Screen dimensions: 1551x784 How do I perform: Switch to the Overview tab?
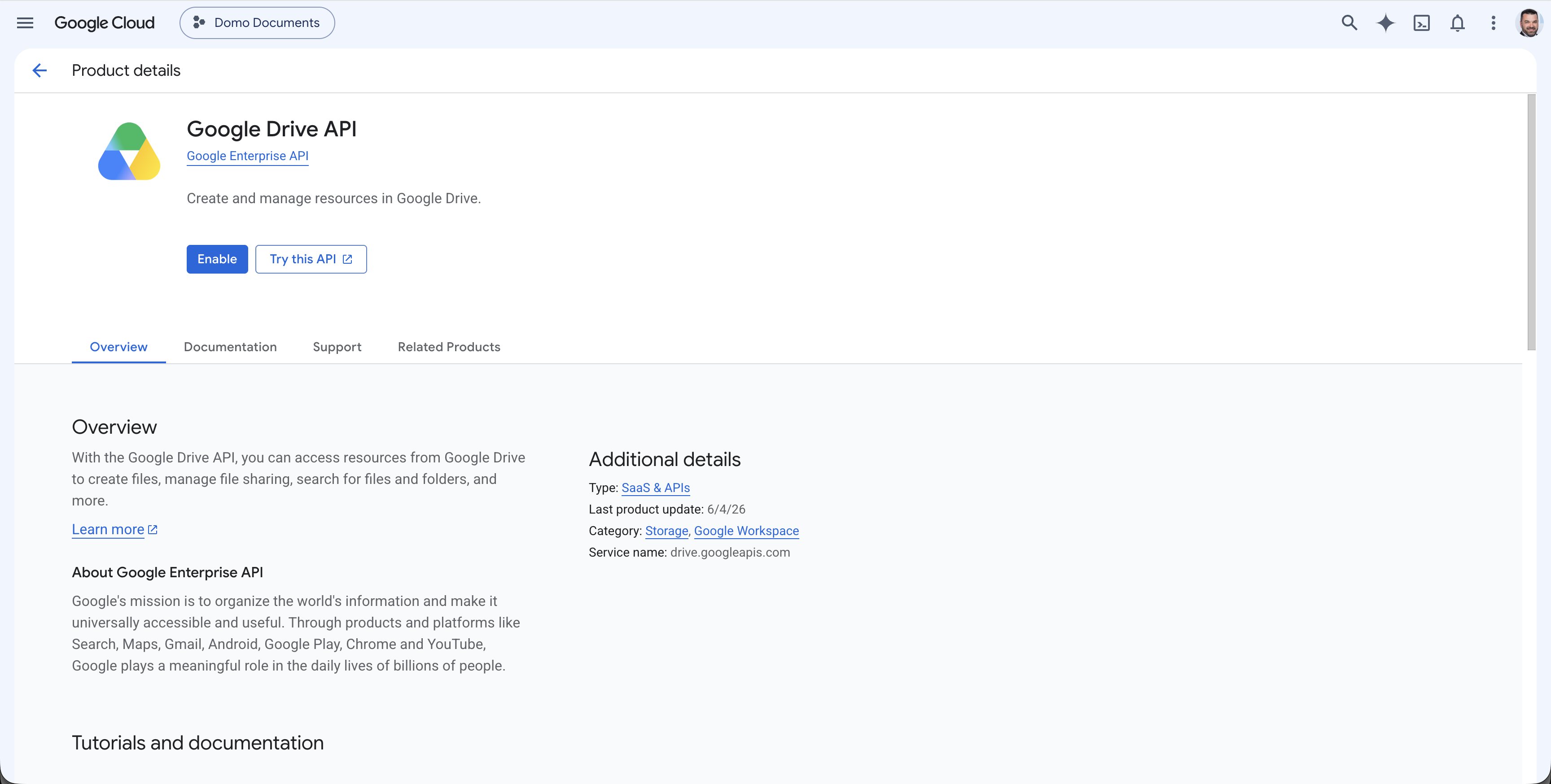118,347
